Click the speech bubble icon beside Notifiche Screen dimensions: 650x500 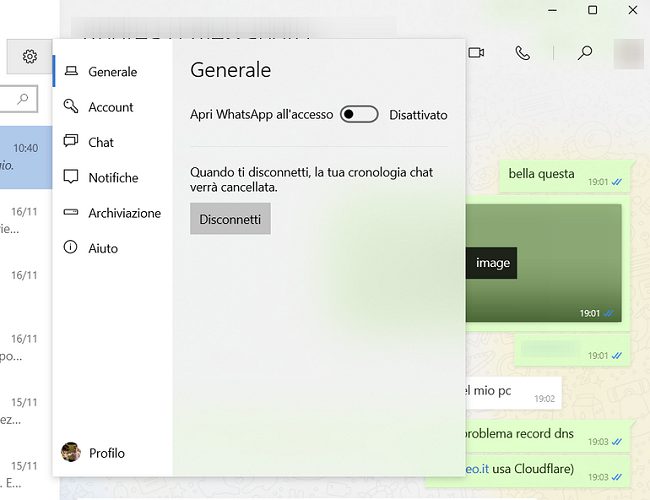point(70,177)
